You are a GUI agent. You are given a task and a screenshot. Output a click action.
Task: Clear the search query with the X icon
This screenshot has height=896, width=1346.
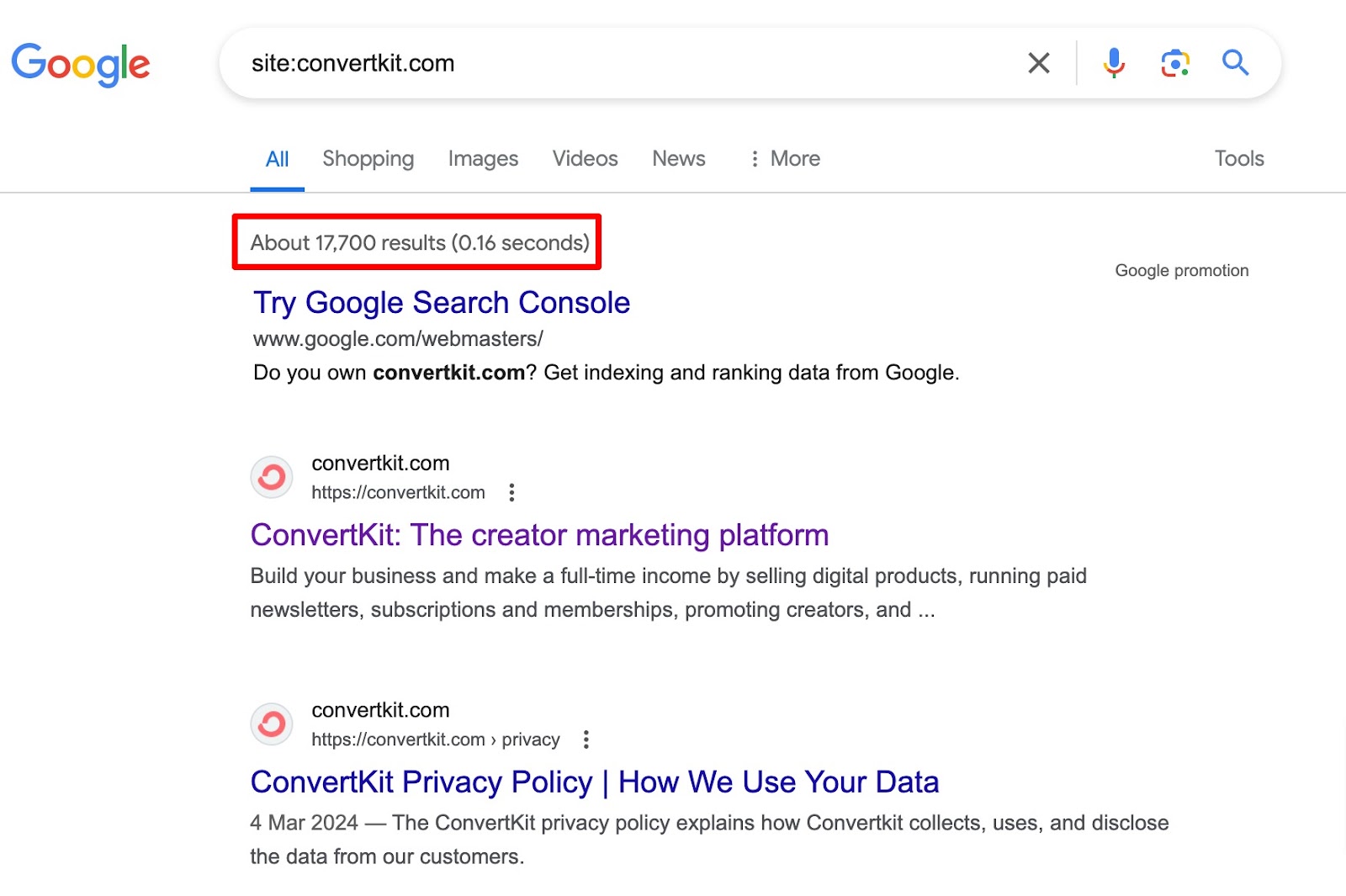pyautogui.click(x=1039, y=63)
